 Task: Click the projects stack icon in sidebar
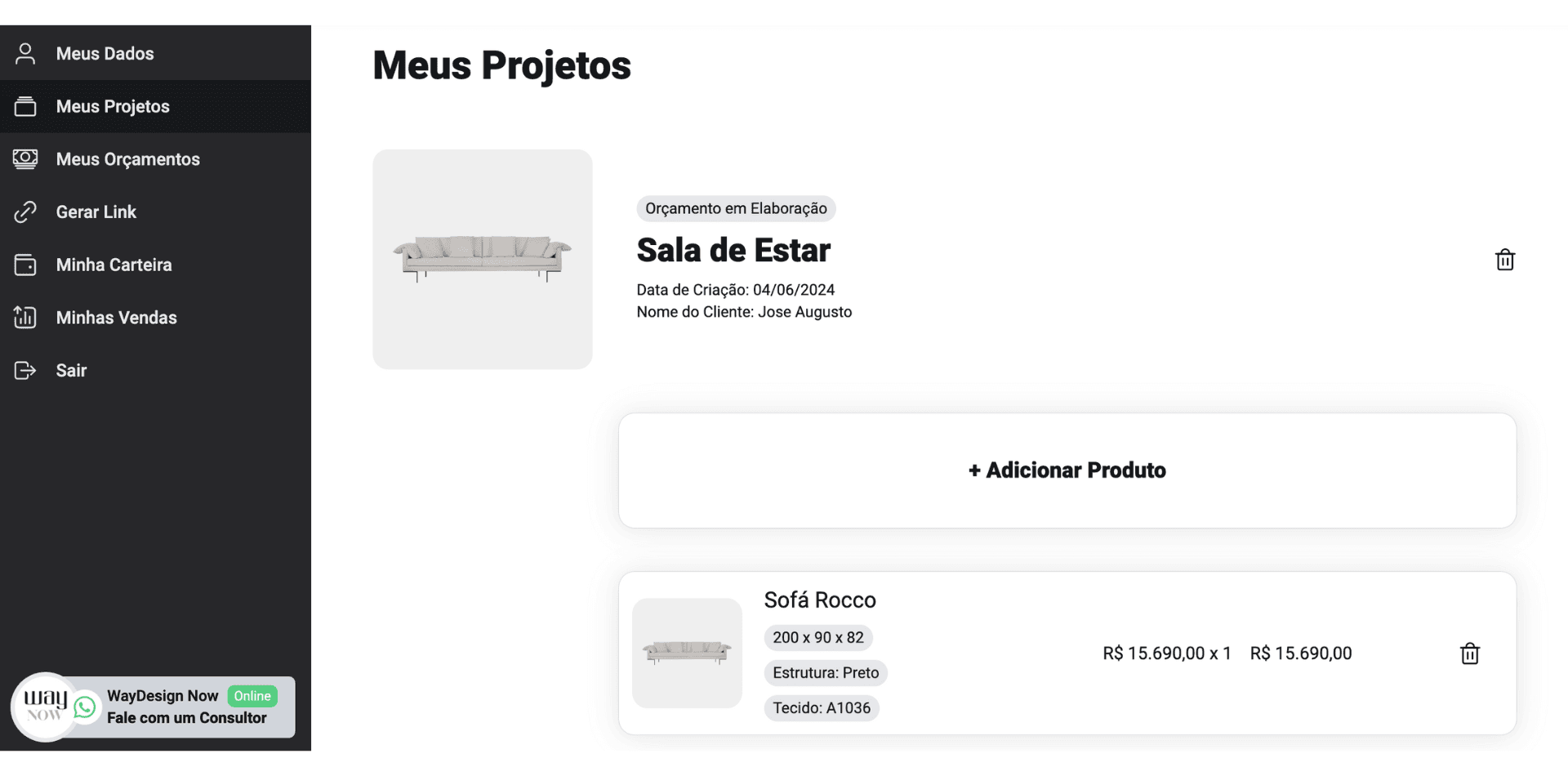point(25,106)
